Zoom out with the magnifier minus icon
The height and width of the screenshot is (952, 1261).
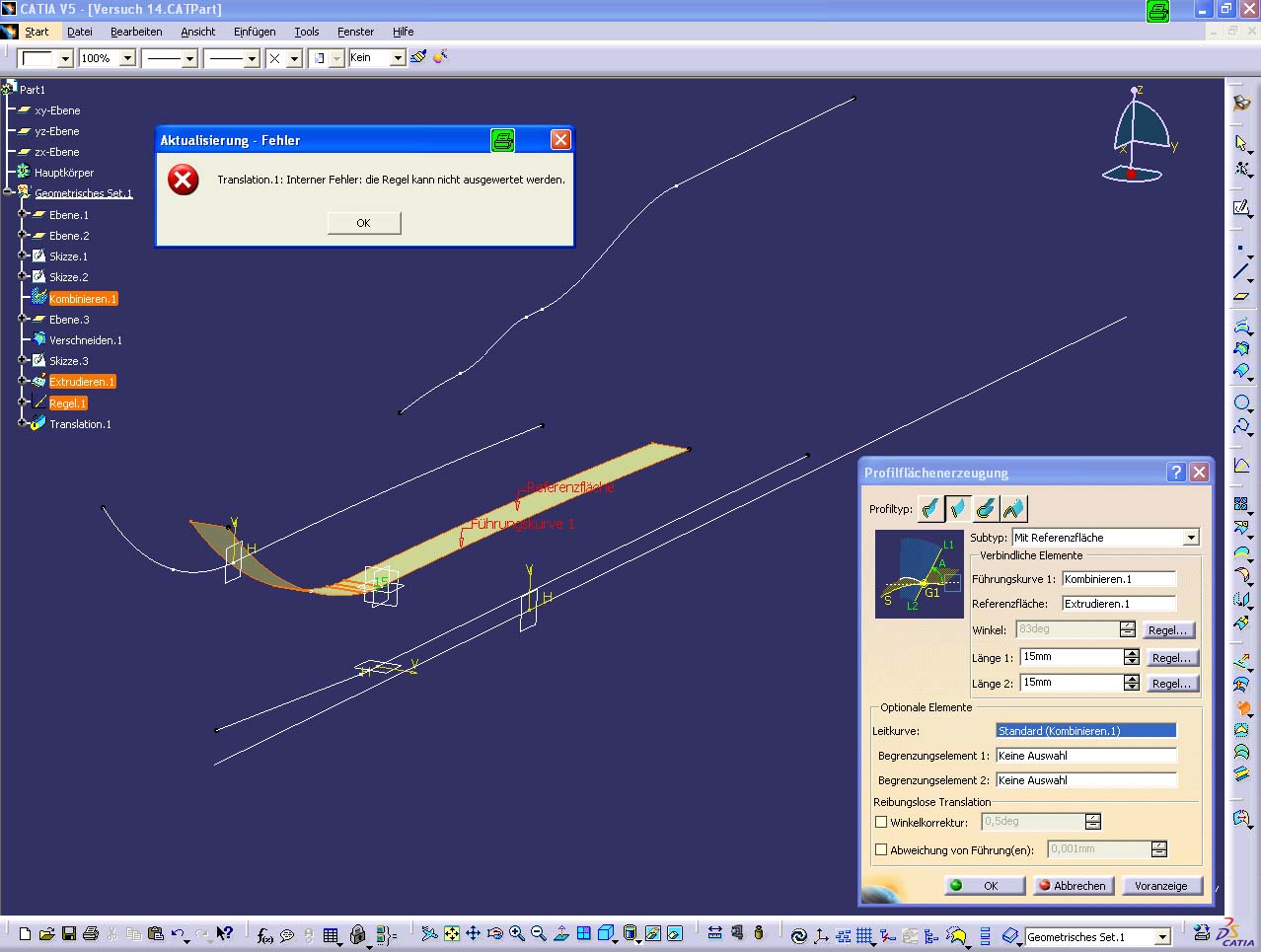[x=538, y=933]
